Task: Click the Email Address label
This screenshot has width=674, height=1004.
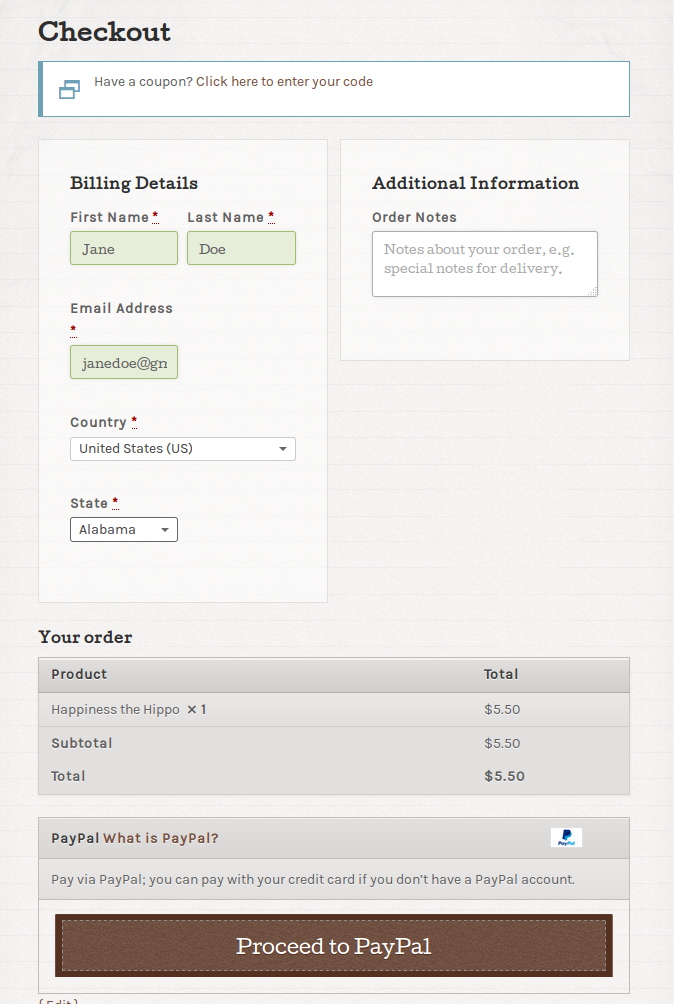Action: click(x=122, y=309)
